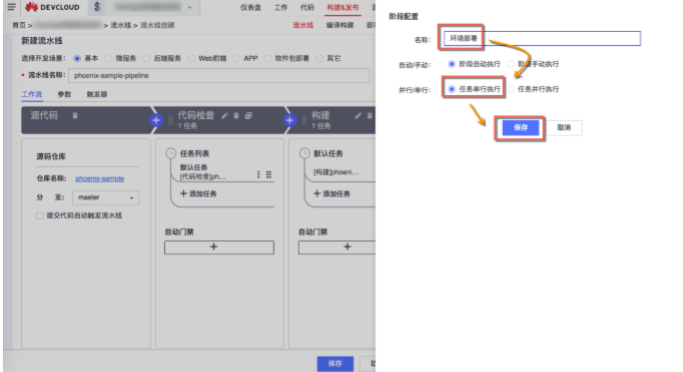Click 取消 in the 阶段配置 panel
683x372 pixels.
[x=564, y=127]
